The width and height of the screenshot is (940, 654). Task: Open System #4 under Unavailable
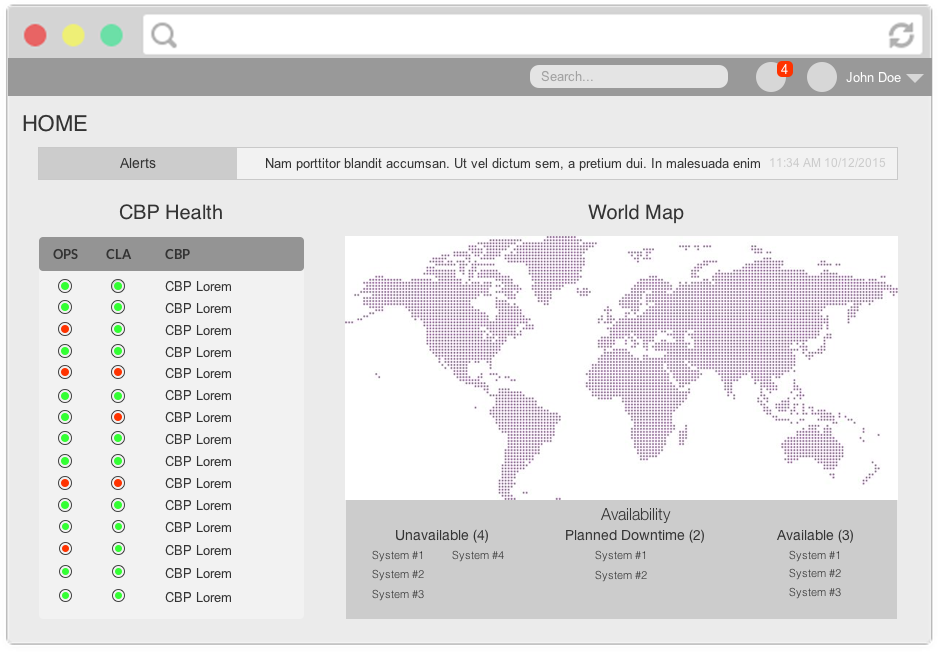(x=478, y=555)
